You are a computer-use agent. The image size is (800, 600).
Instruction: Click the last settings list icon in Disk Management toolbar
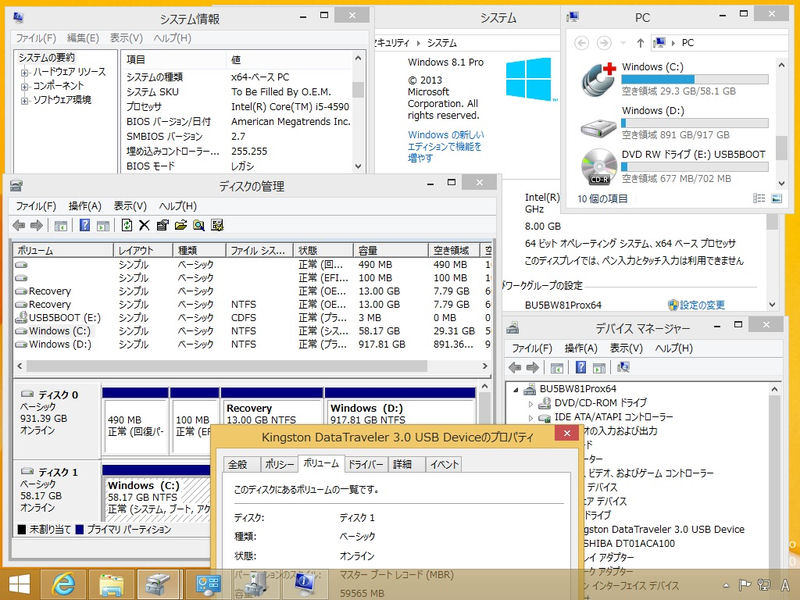tap(217, 225)
